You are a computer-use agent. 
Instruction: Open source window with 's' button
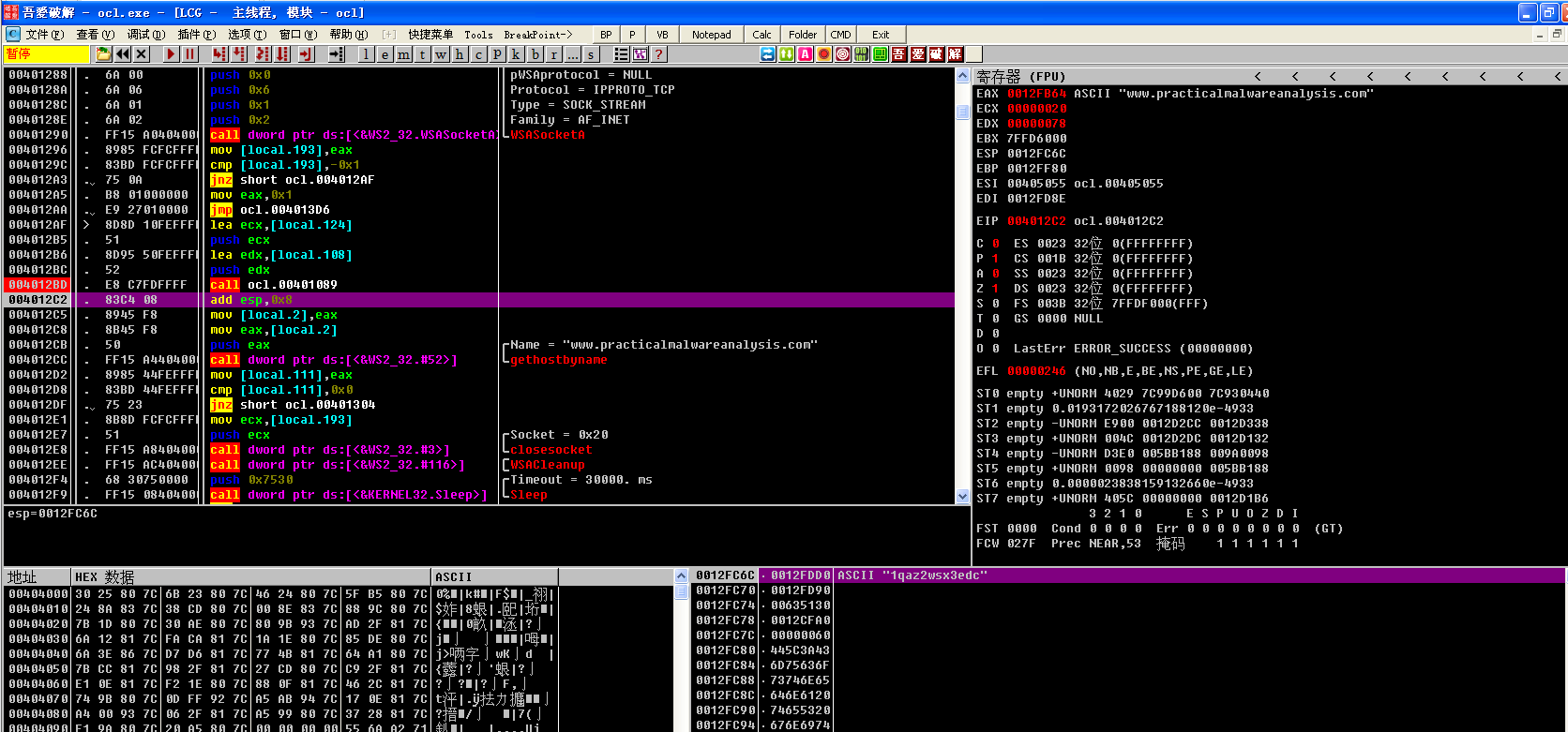click(x=591, y=54)
